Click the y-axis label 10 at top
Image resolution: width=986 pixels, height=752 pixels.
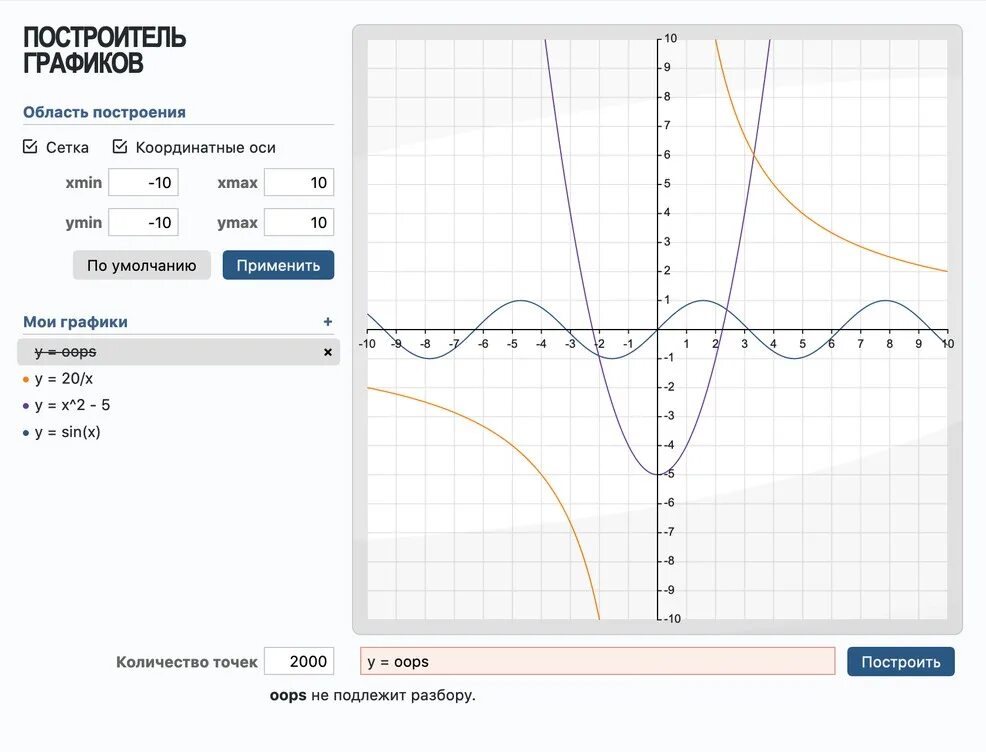click(x=670, y=38)
